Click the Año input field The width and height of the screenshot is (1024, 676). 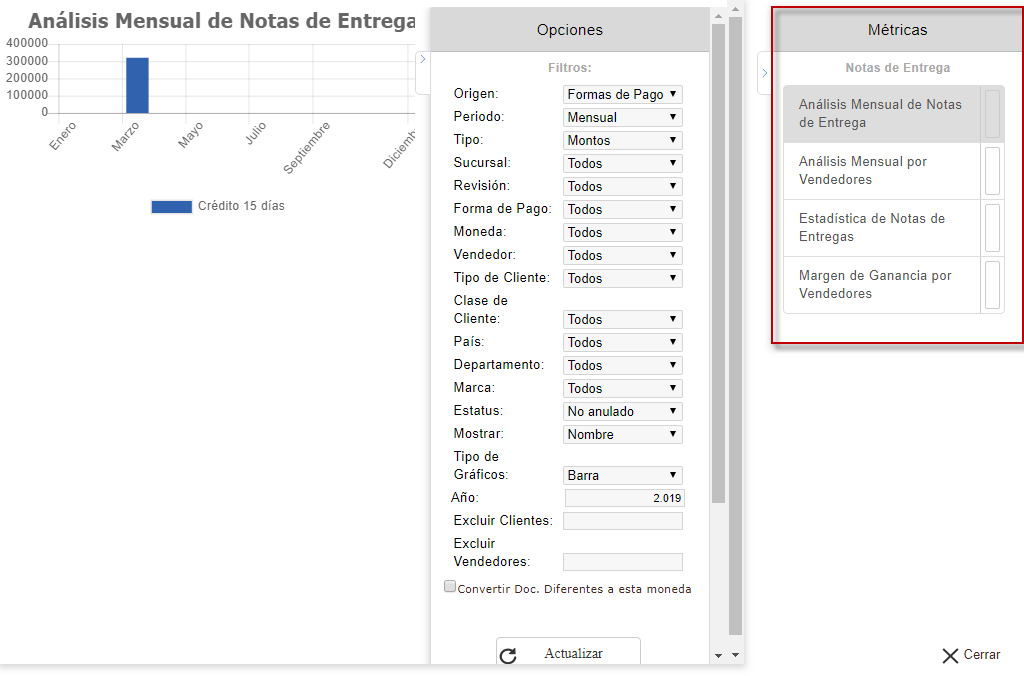pos(624,498)
